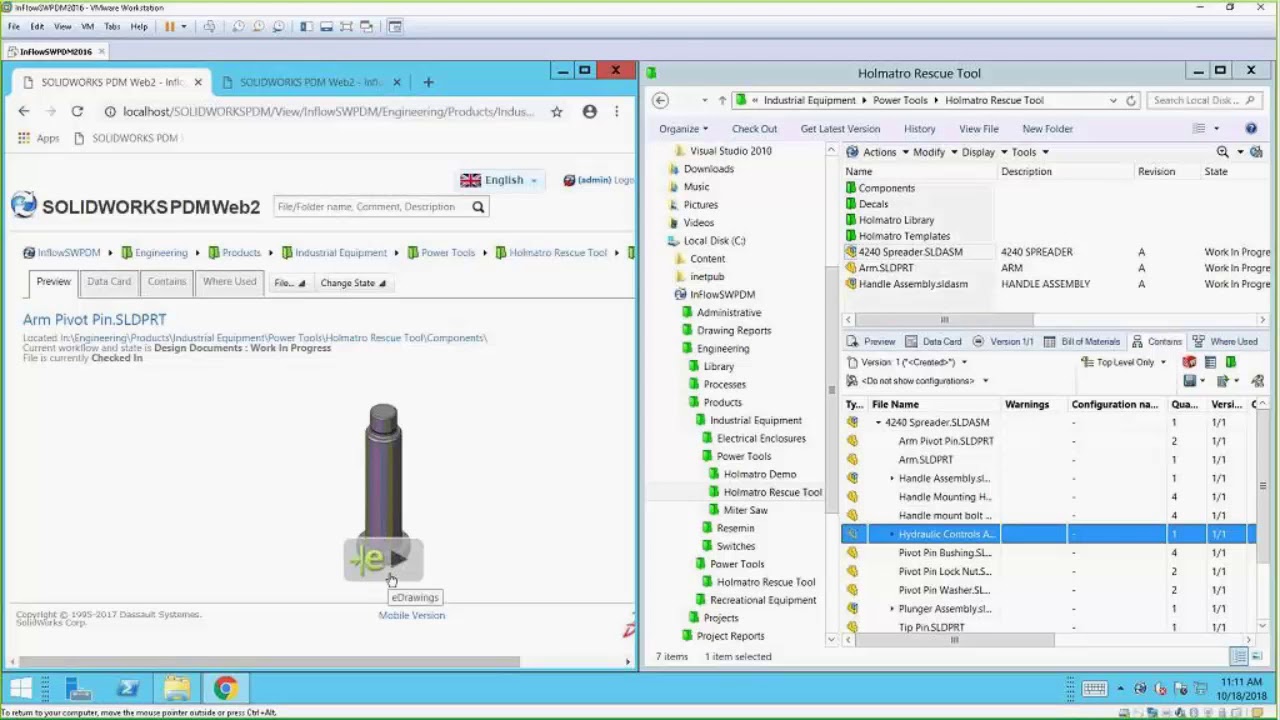Collapse the 4240 Spreader.SLDASM tree row
This screenshot has height=720, width=1280.
point(879,422)
